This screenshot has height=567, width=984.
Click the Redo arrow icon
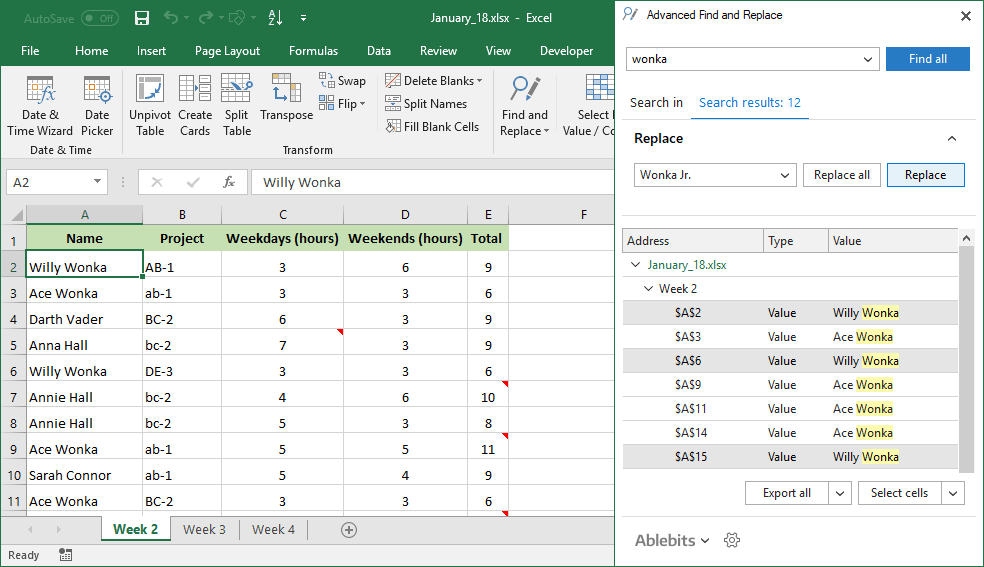pos(205,18)
